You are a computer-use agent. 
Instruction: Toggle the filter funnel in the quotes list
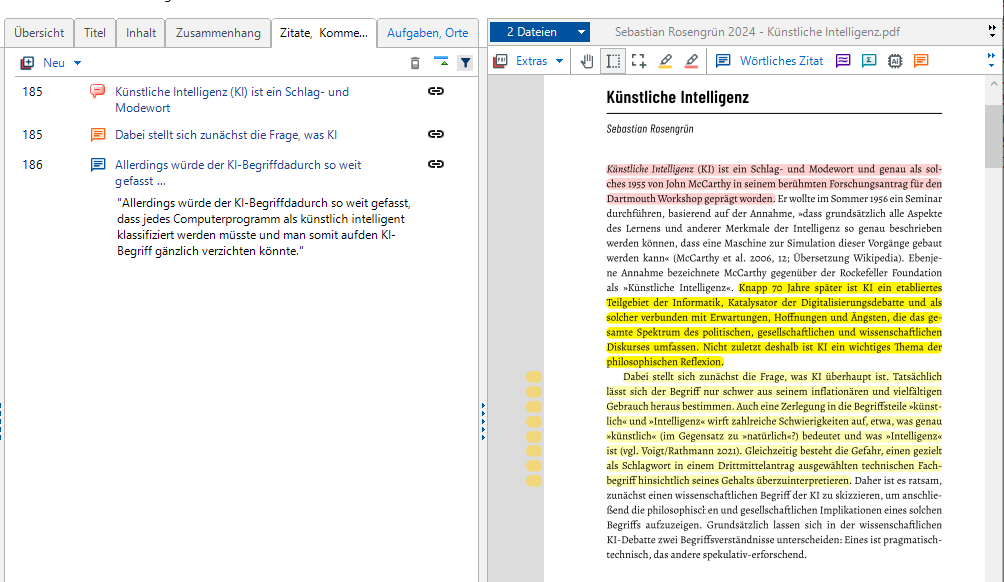pos(466,63)
